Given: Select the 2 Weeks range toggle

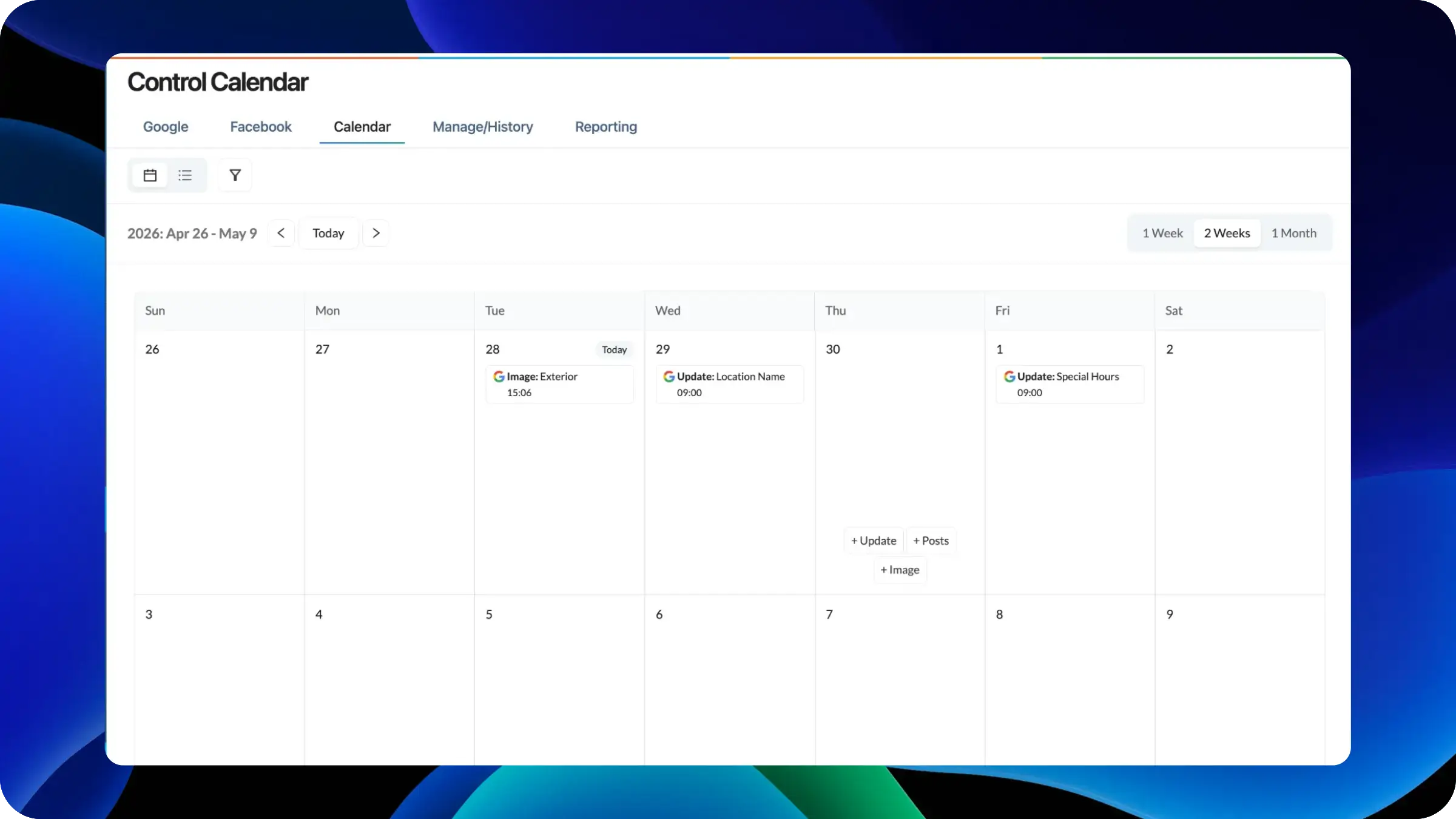Looking at the screenshot, I should pos(1227,233).
